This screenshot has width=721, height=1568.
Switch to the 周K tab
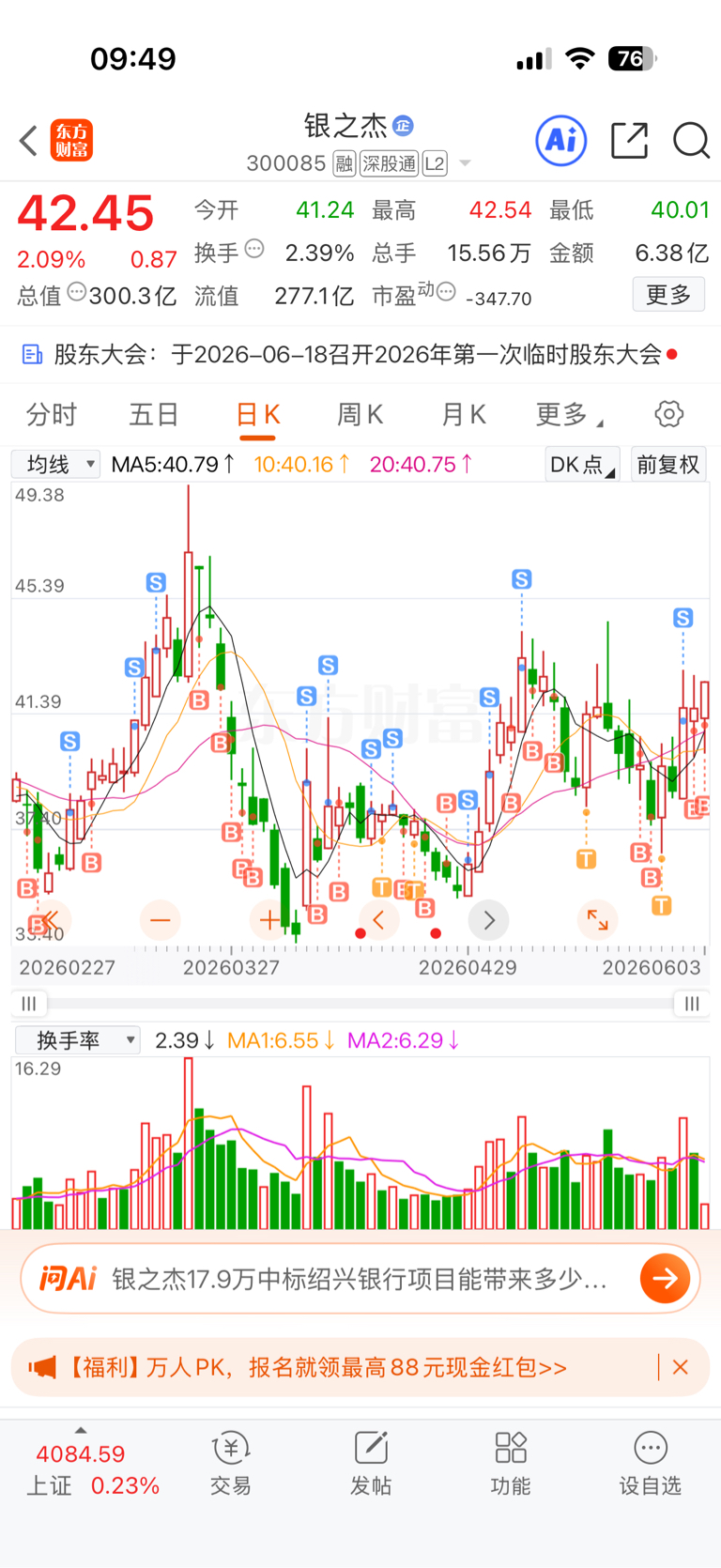360,414
